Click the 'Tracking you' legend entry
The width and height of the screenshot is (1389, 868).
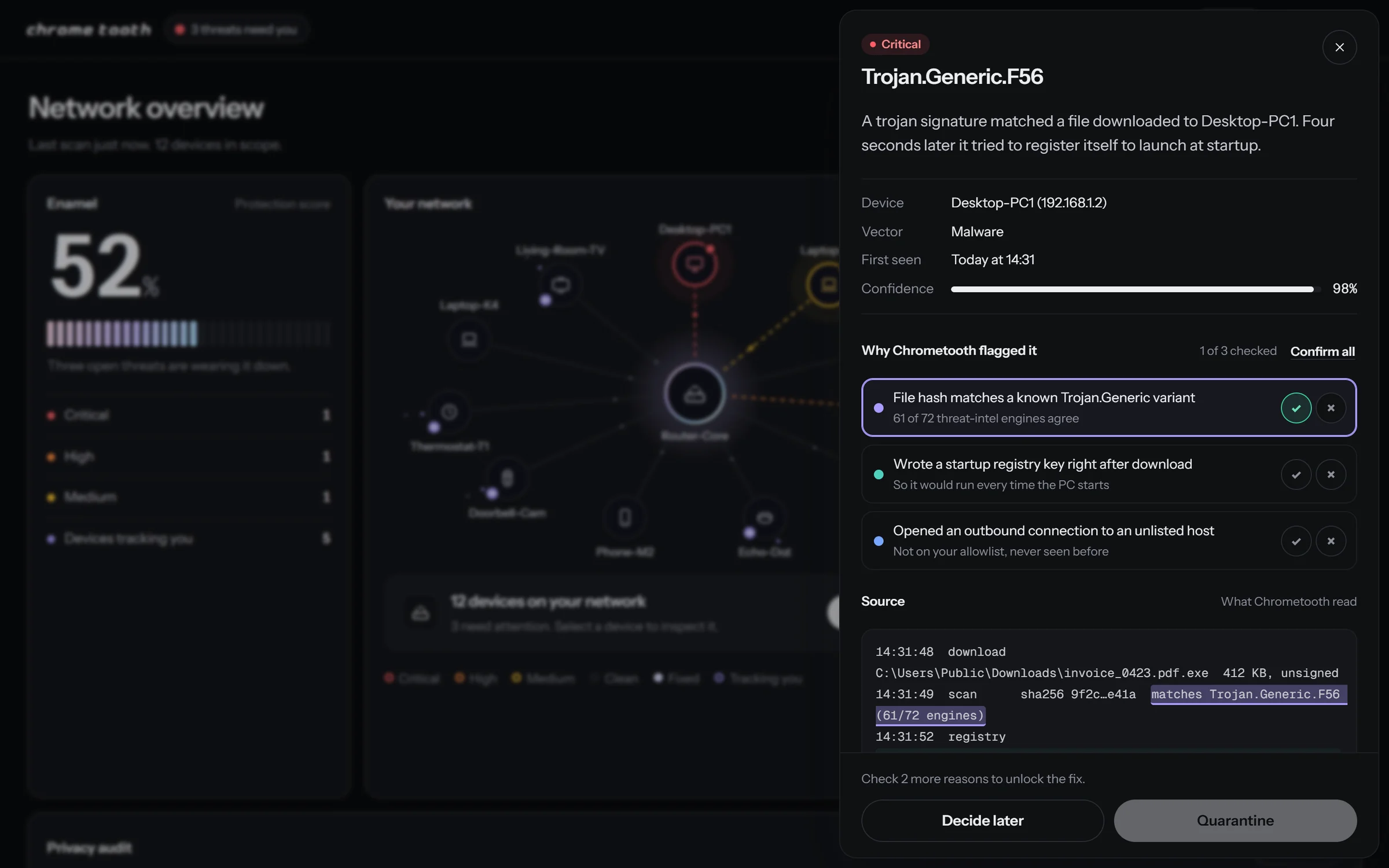tap(758, 678)
